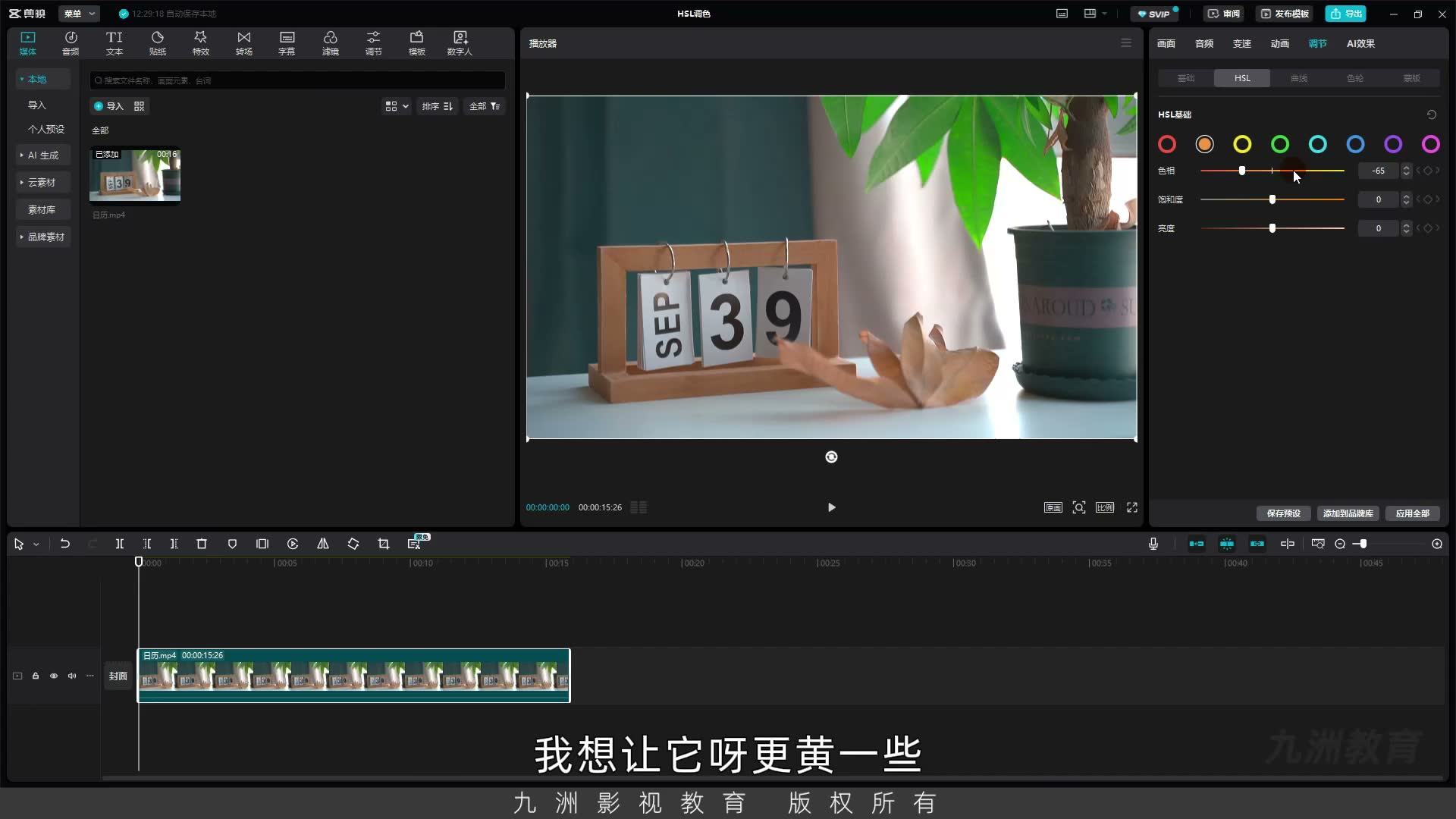1456x819 pixels.
Task: Toggle main track magnet snapping
Action: pyautogui.click(x=1197, y=544)
